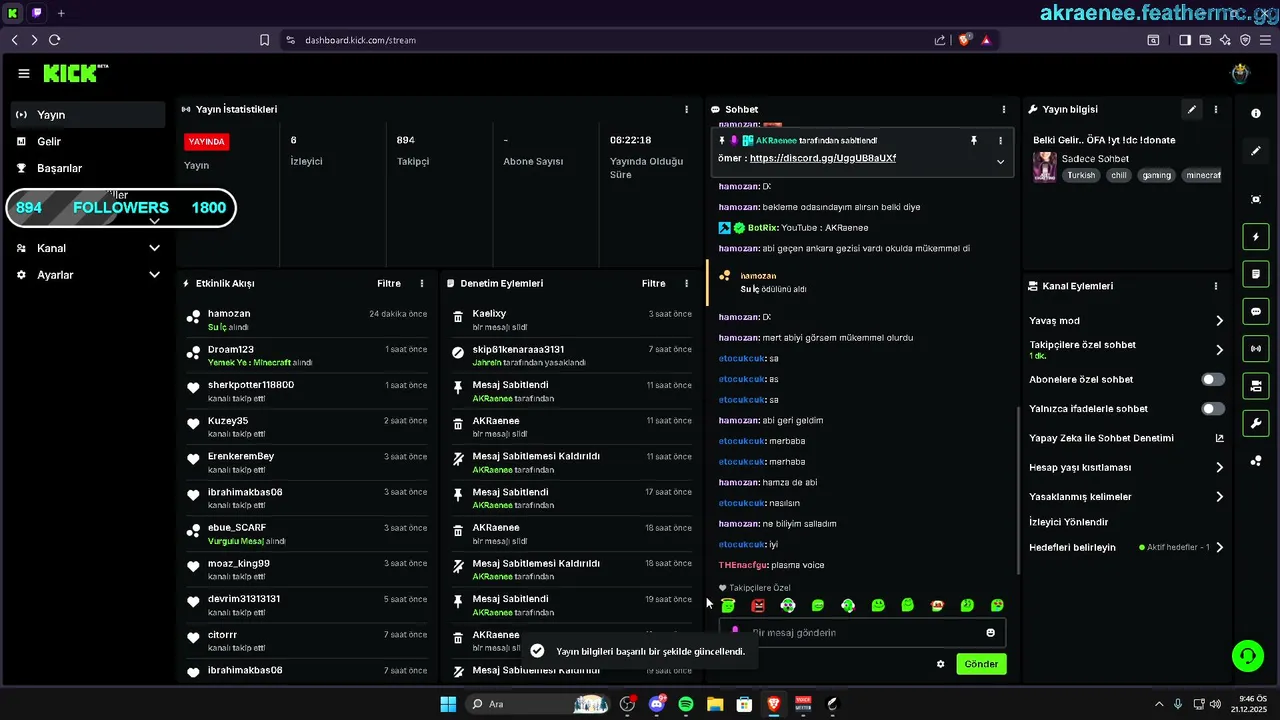Open the emoji picker in message box
Viewport: 1280px width, 720px height.
[x=991, y=632]
